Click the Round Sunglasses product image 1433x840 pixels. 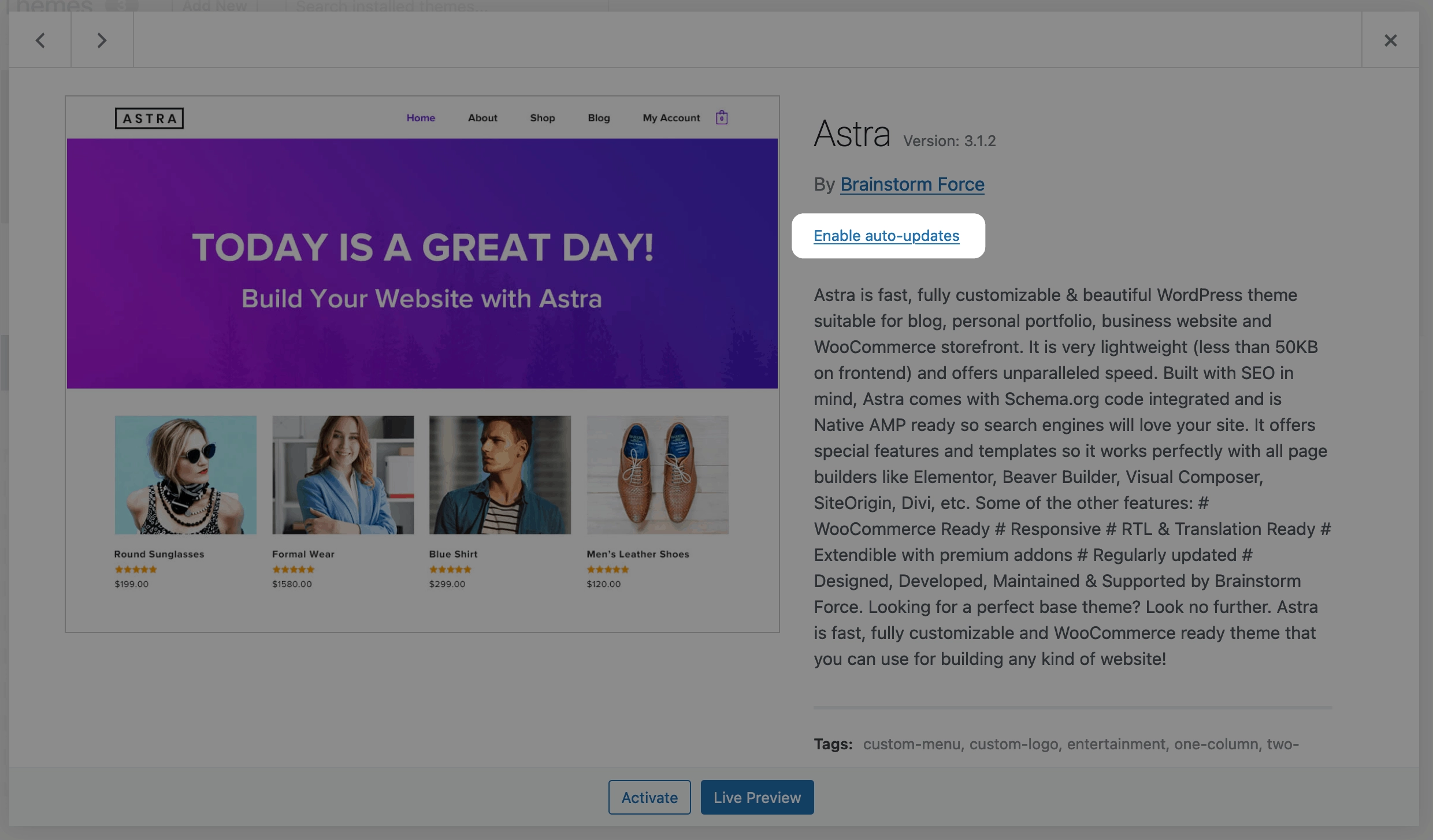pos(185,475)
